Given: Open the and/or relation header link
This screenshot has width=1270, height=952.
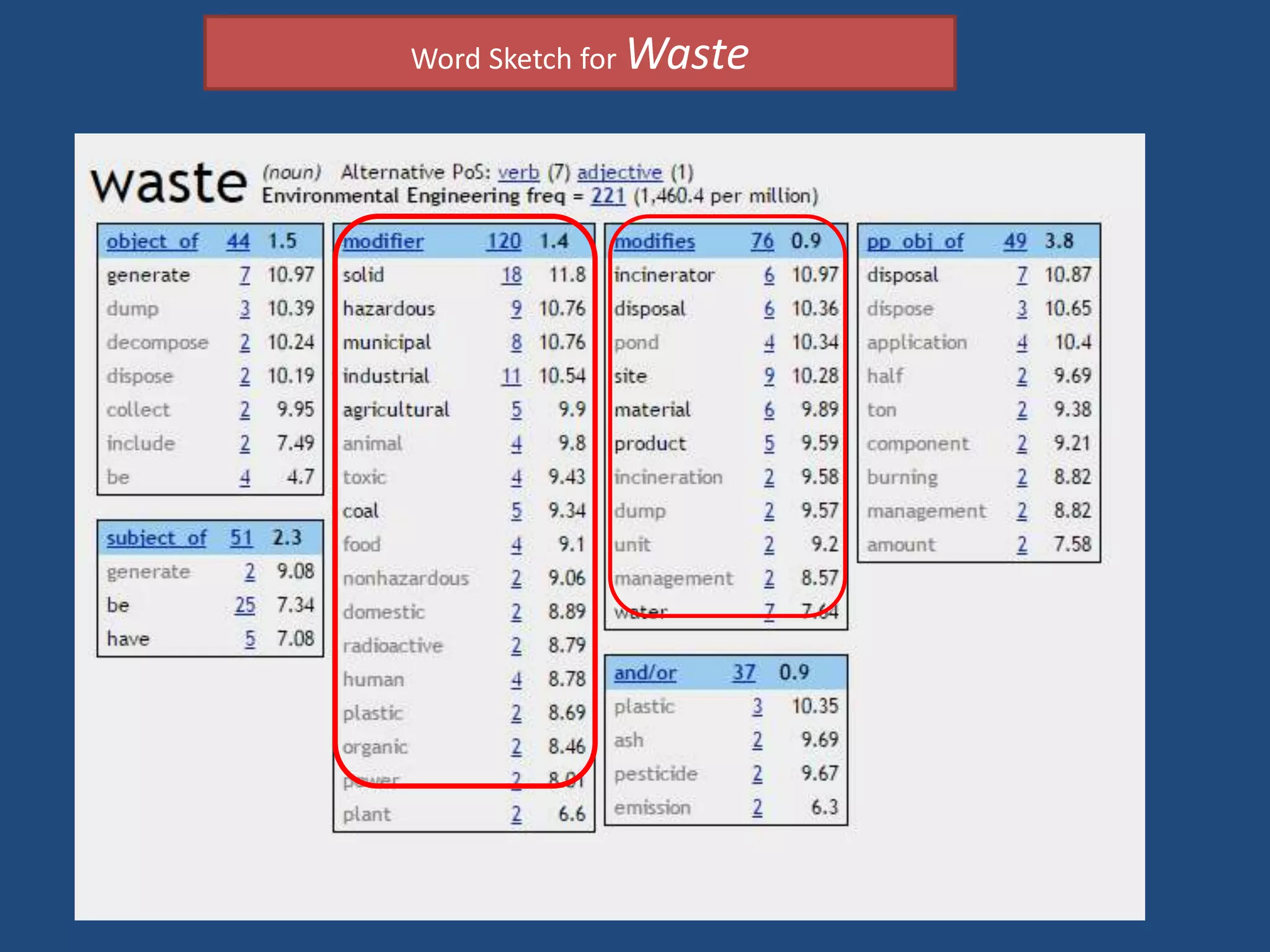Looking at the screenshot, I should point(645,672).
